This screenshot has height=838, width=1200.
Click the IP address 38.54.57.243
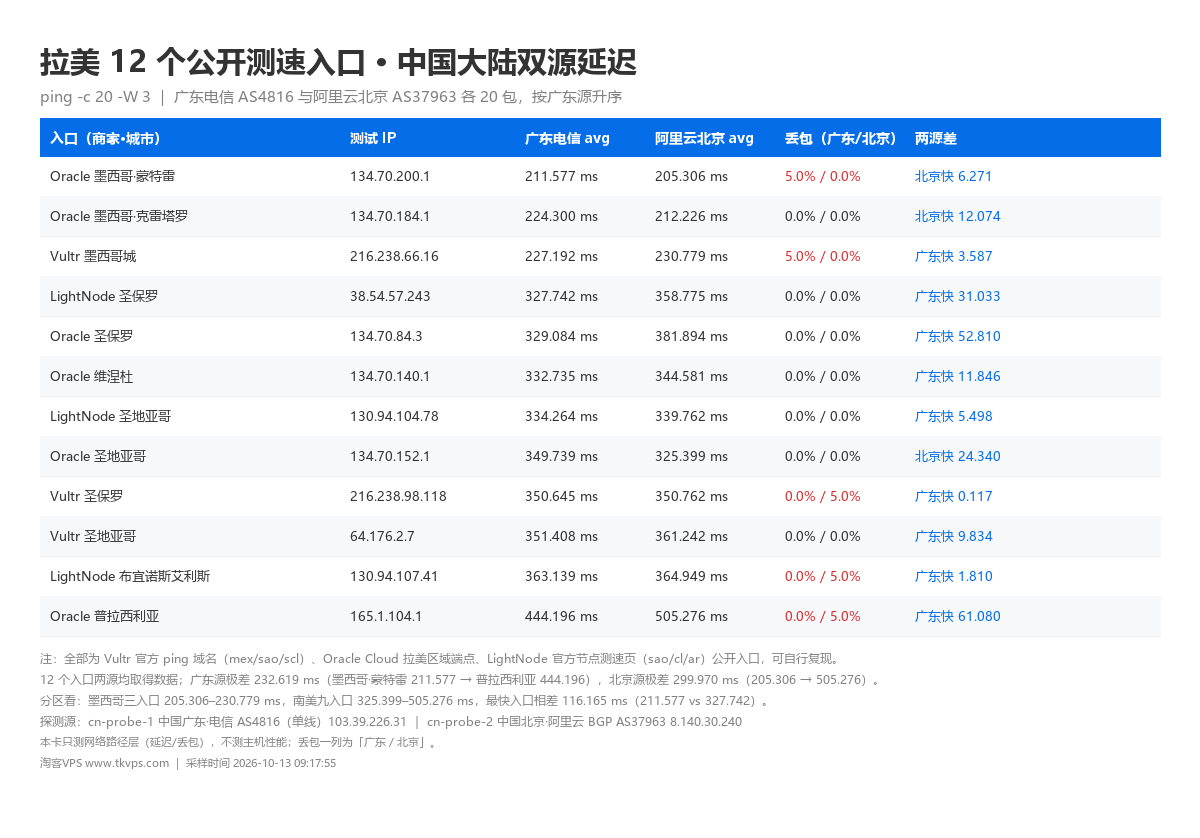(x=390, y=296)
